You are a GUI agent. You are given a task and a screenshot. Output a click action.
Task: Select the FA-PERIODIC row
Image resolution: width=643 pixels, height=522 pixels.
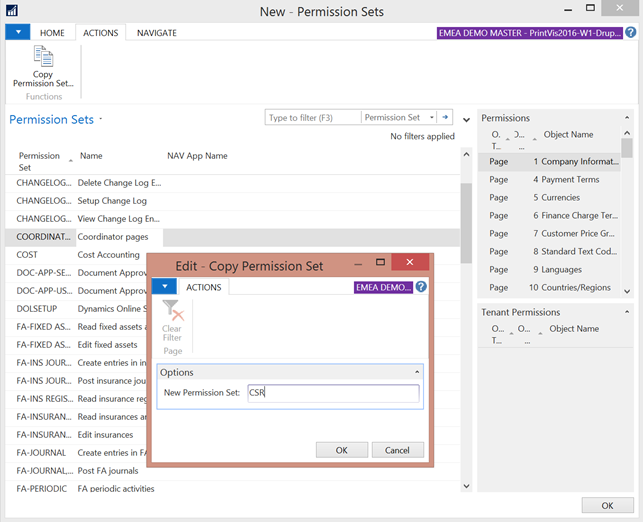click(232, 488)
